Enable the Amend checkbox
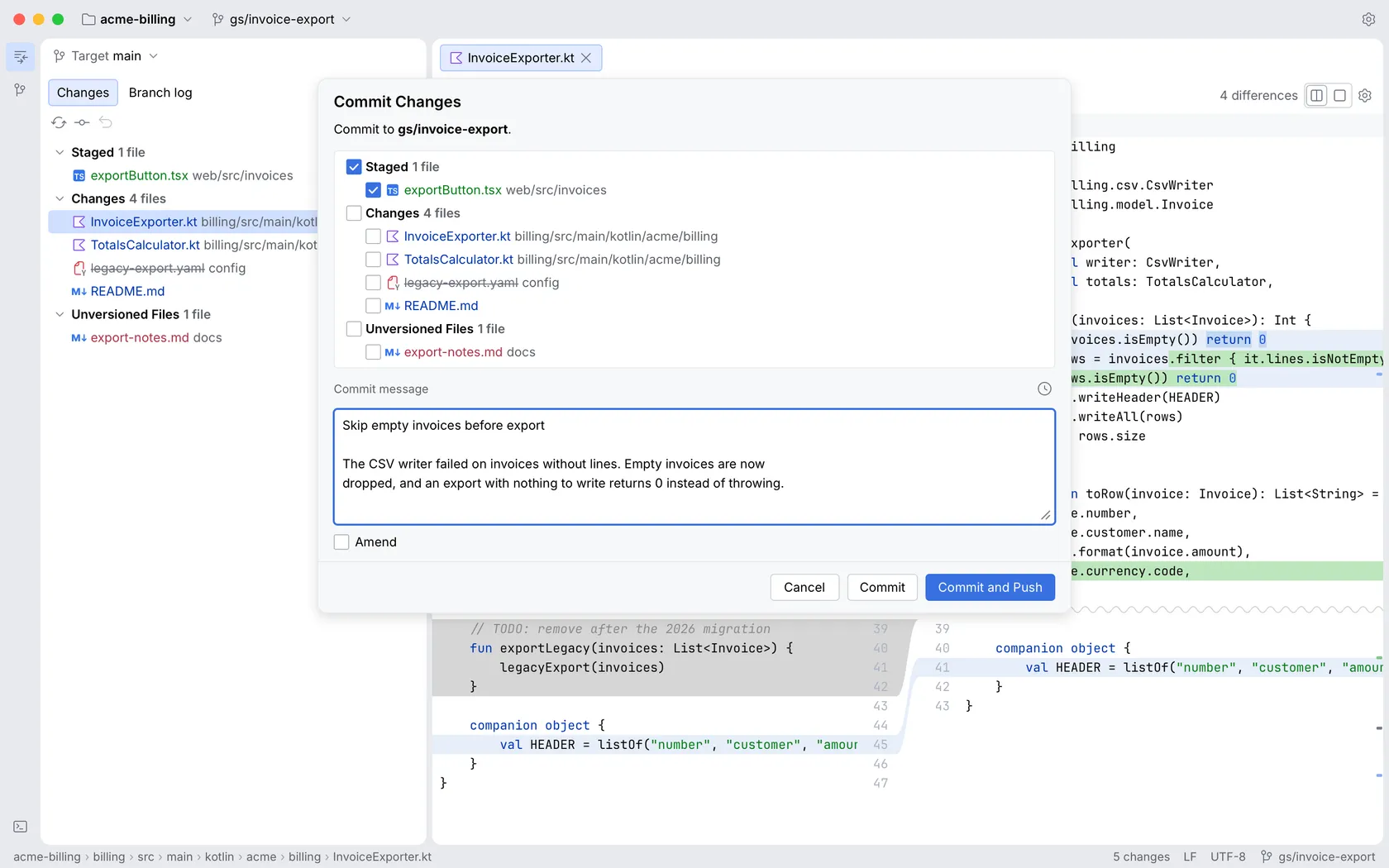 (341, 542)
